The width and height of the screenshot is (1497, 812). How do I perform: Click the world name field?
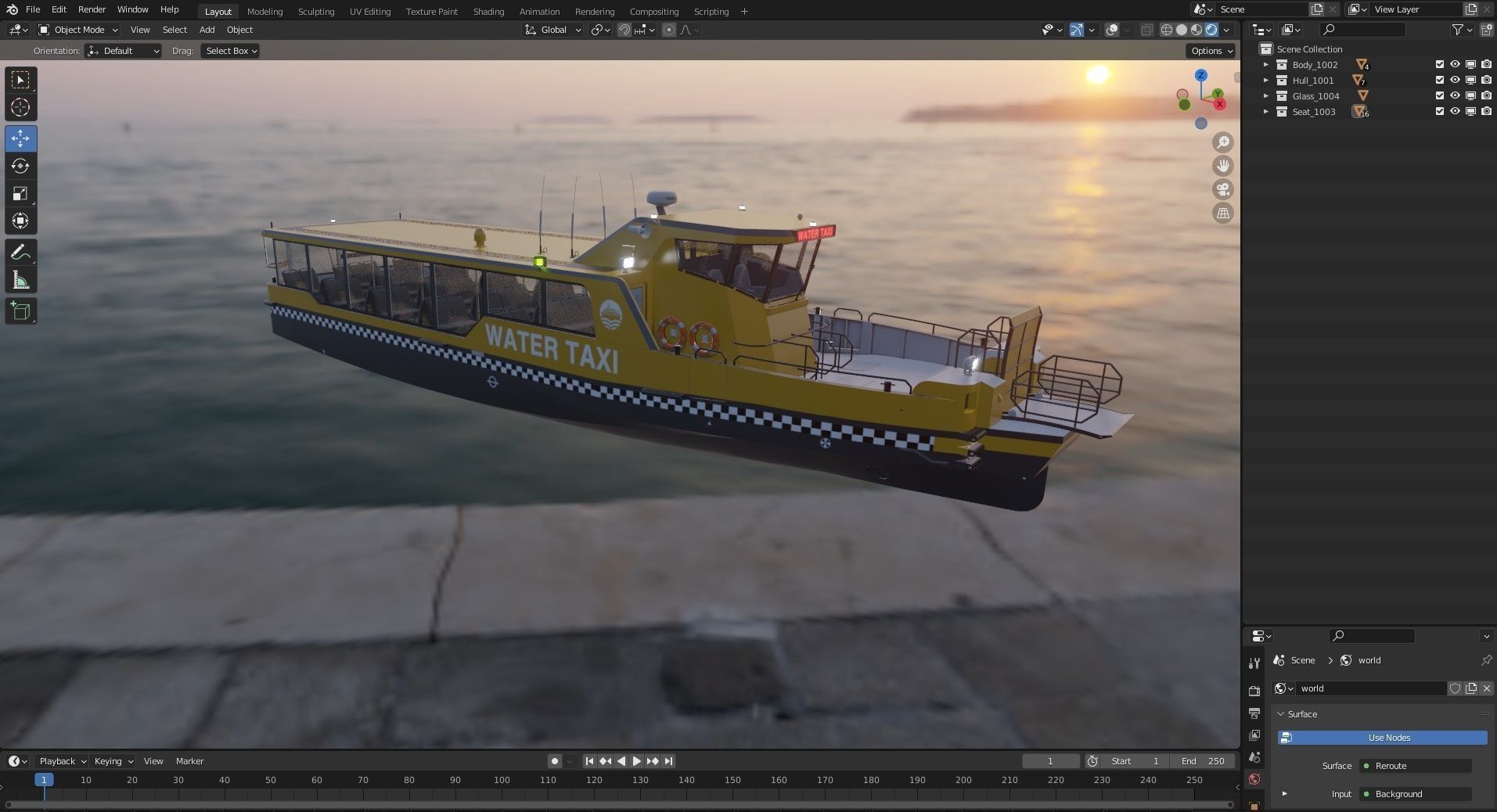1371,688
